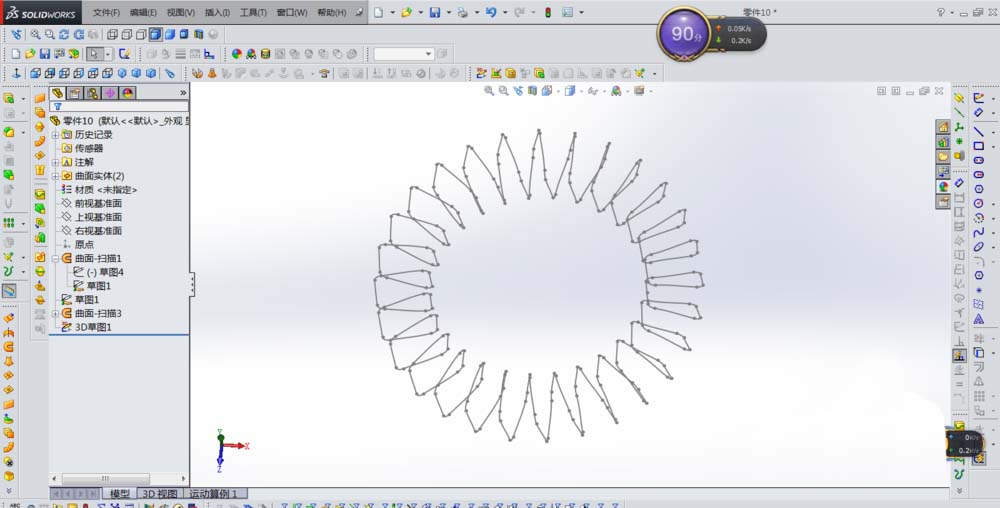Expand the panel tabs chevron »
Screen dimensions: 1000x508
[x=183, y=93]
